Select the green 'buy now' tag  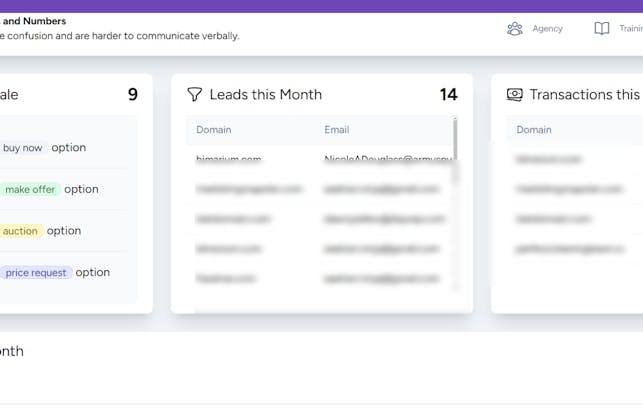(x=22, y=148)
